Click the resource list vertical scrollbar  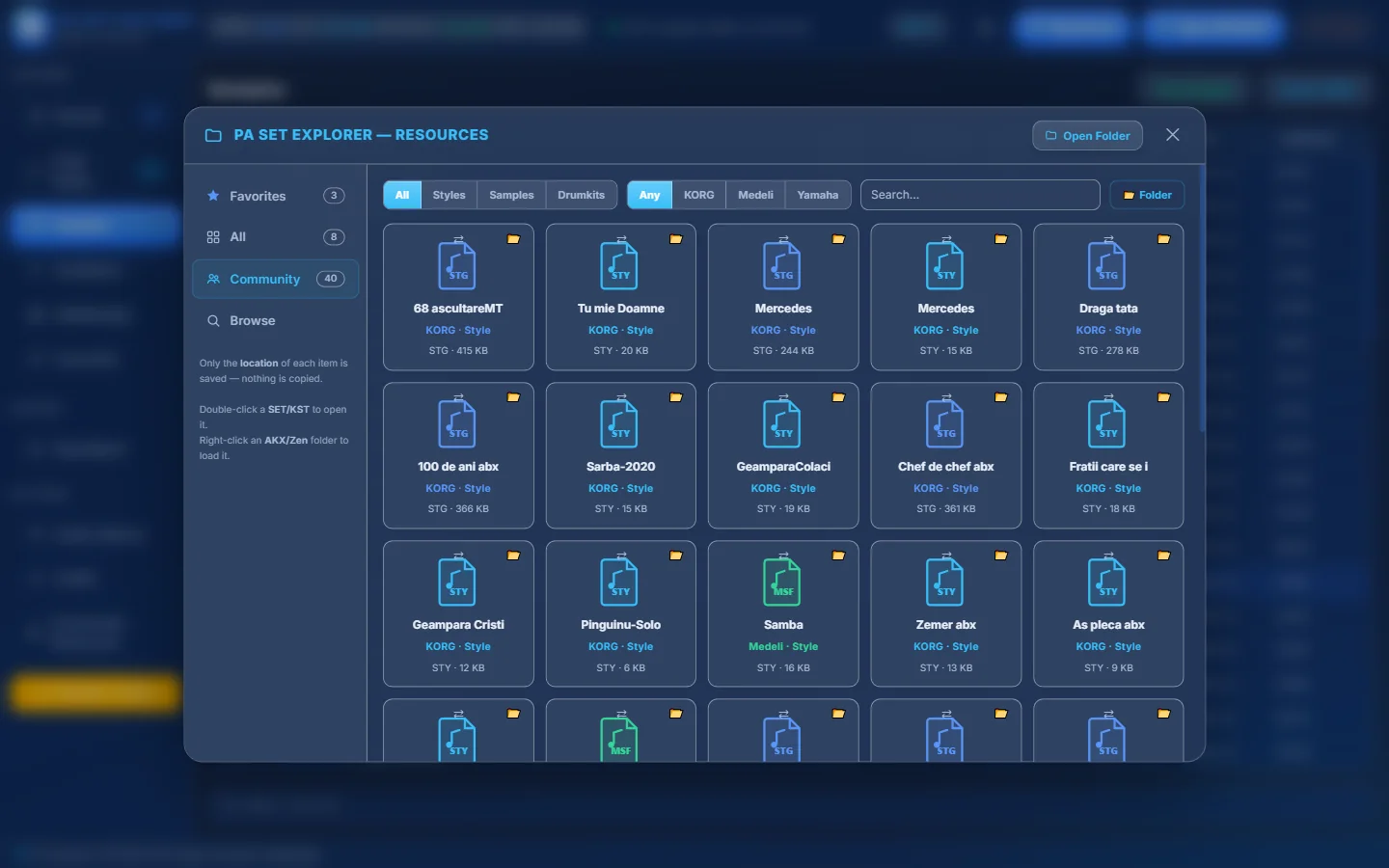point(1201,299)
